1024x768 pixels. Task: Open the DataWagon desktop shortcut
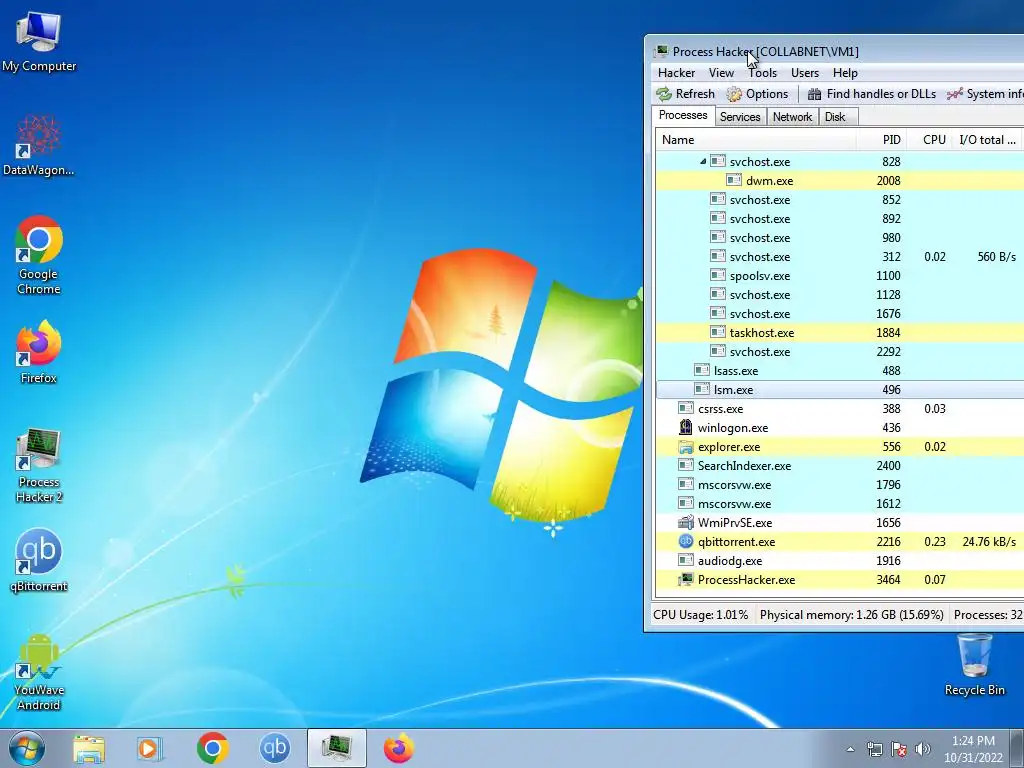point(39,145)
